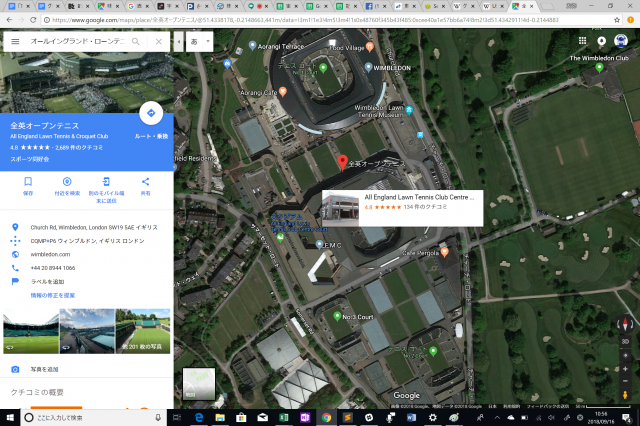Screen dimensions: 640x426
Task: Click the taskbar search box
Action: click(x=93, y=417)
